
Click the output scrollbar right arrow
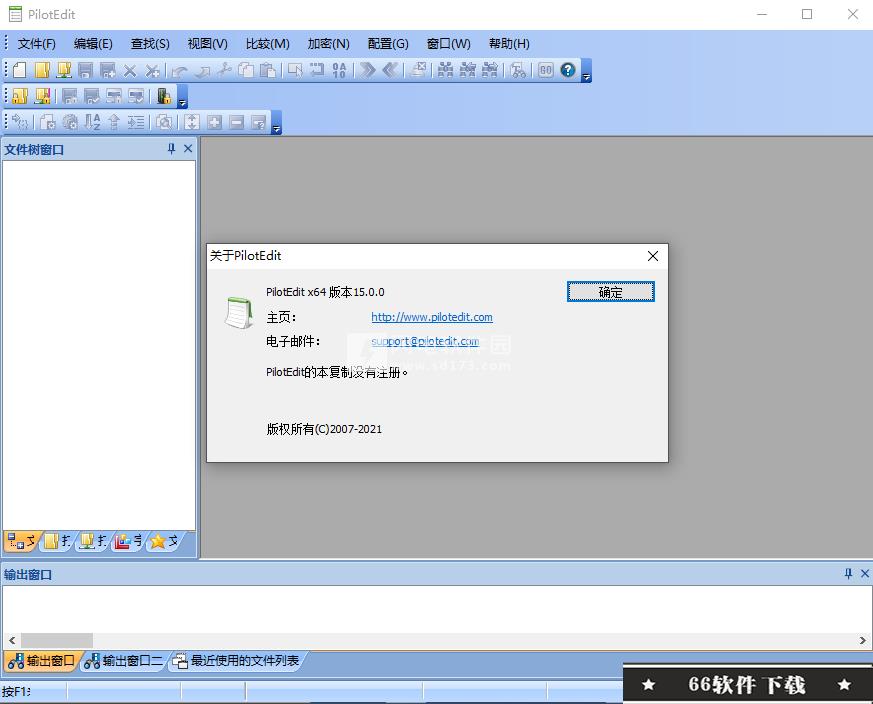pyautogui.click(x=862, y=641)
